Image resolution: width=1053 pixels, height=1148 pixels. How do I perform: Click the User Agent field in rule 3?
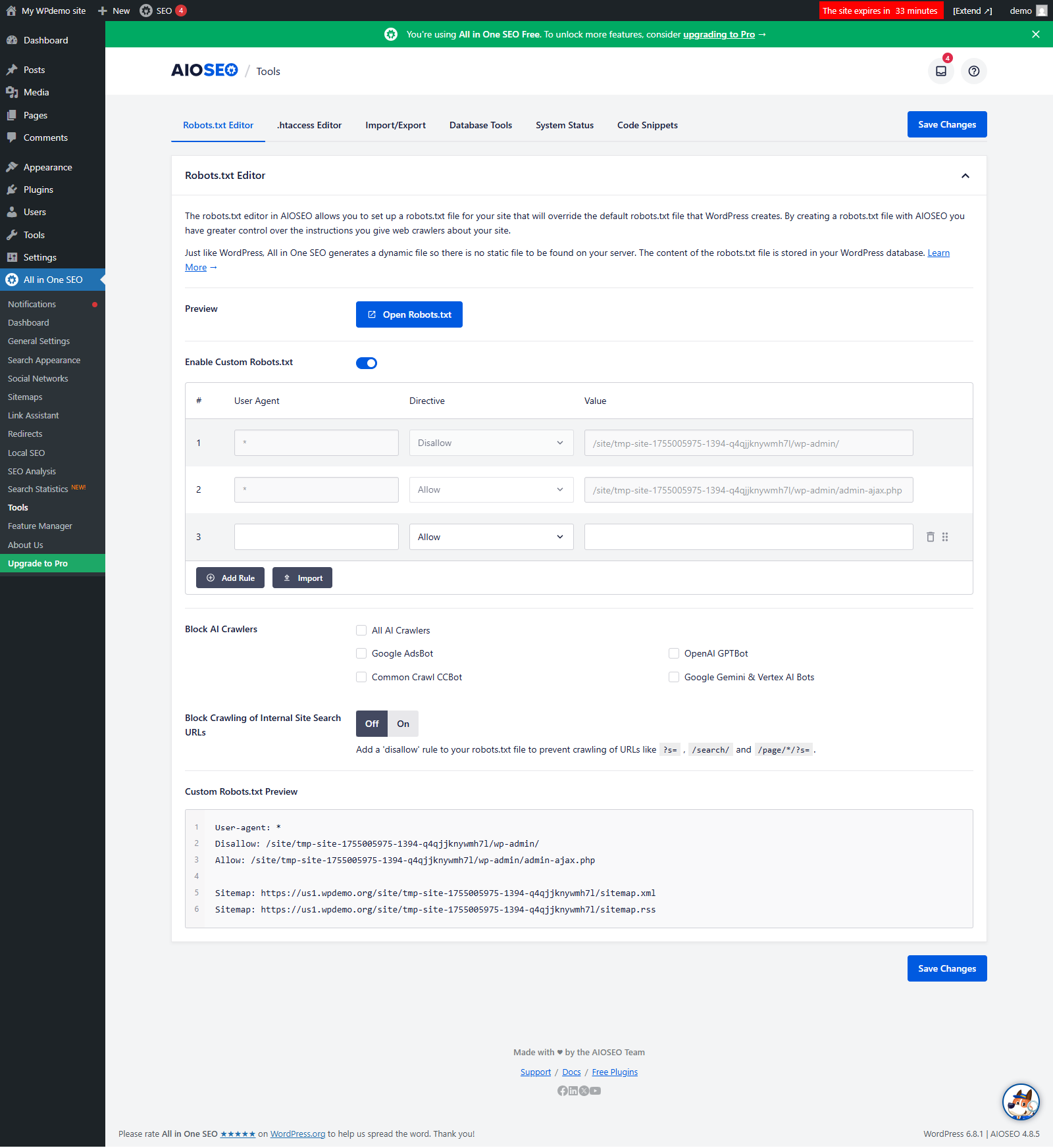tap(316, 537)
